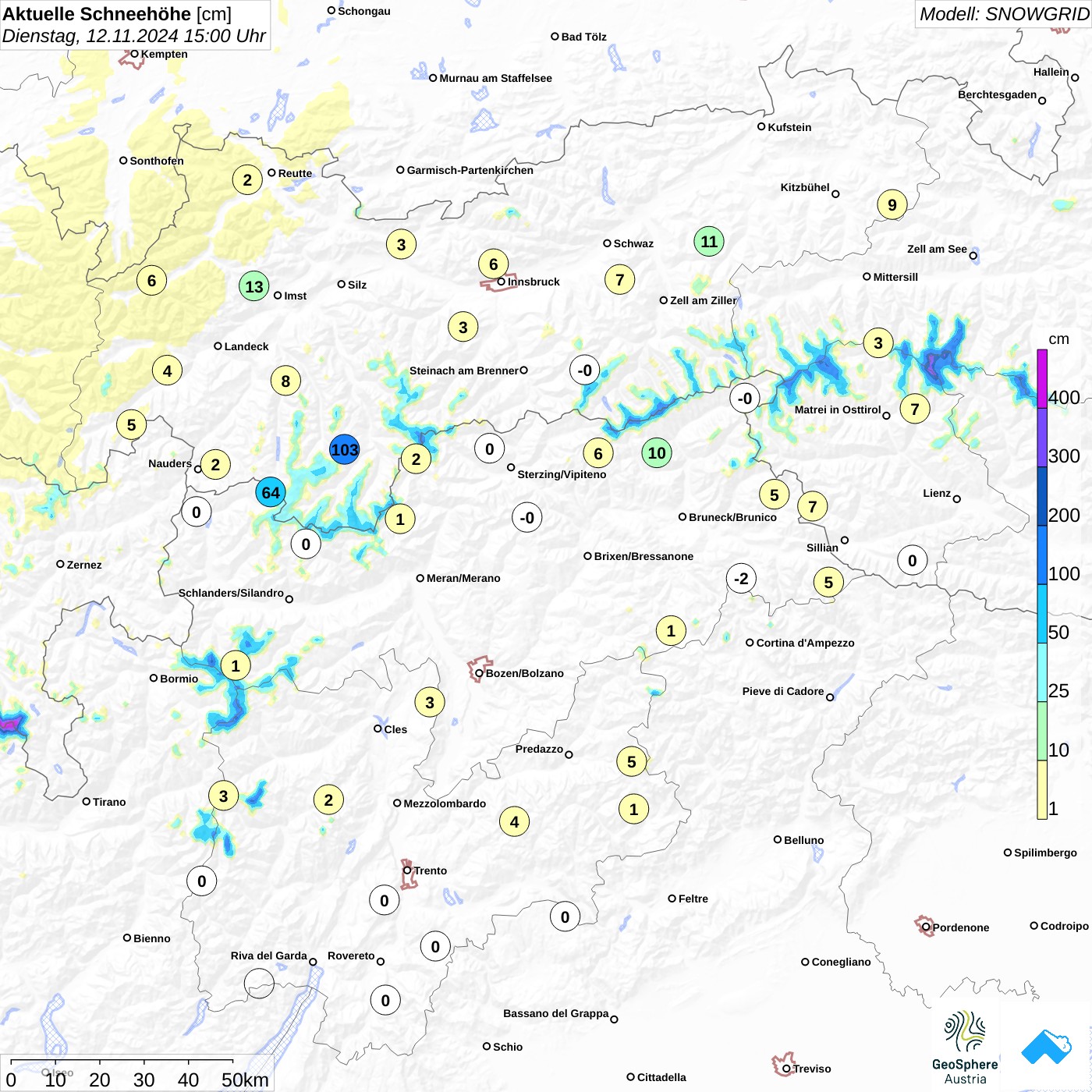The image size is (1092, 1092).
Task: Click the 'Tirano' label
Action: pyautogui.click(x=109, y=802)
